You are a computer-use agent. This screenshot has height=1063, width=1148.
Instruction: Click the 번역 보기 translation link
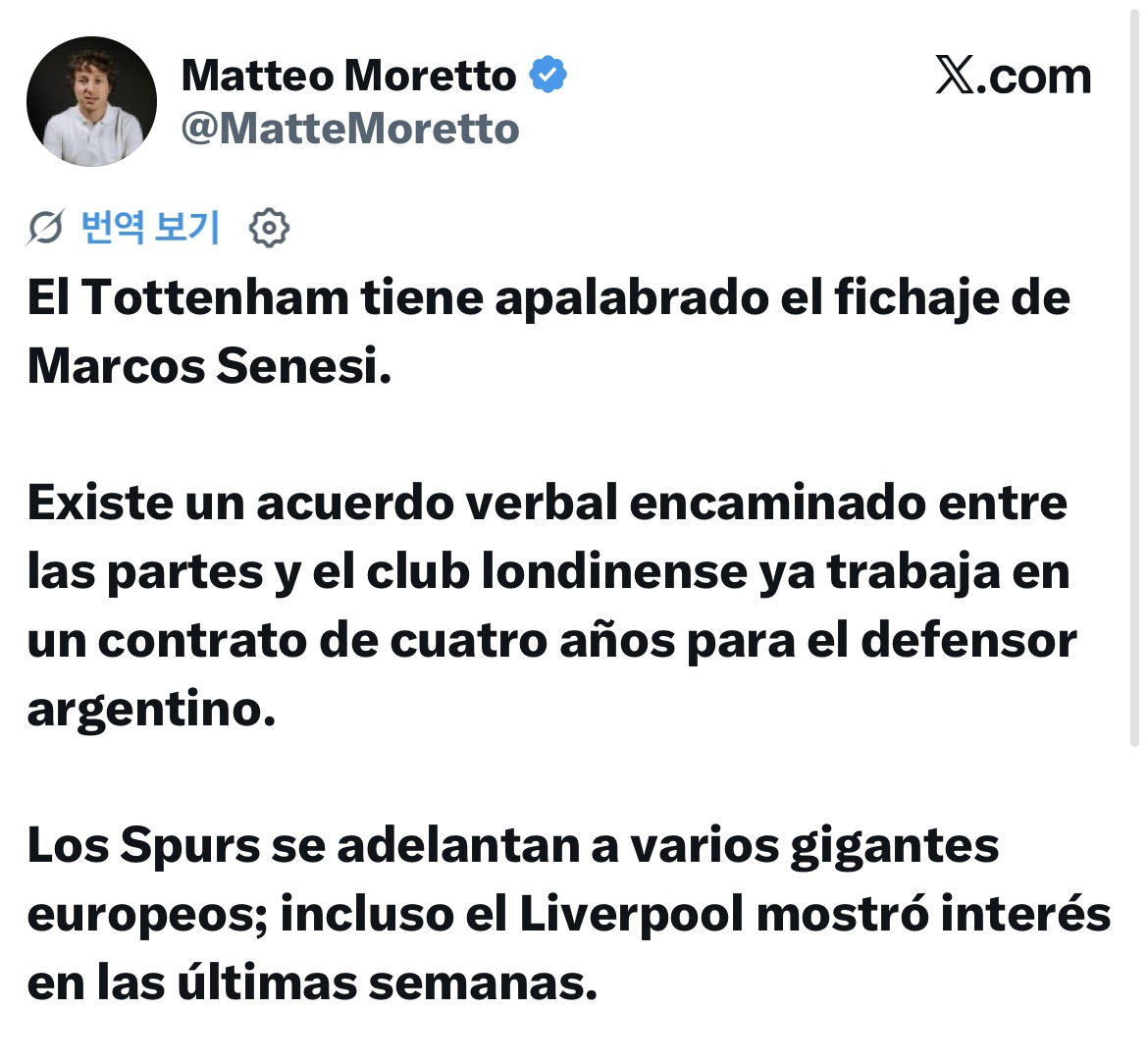point(150,227)
